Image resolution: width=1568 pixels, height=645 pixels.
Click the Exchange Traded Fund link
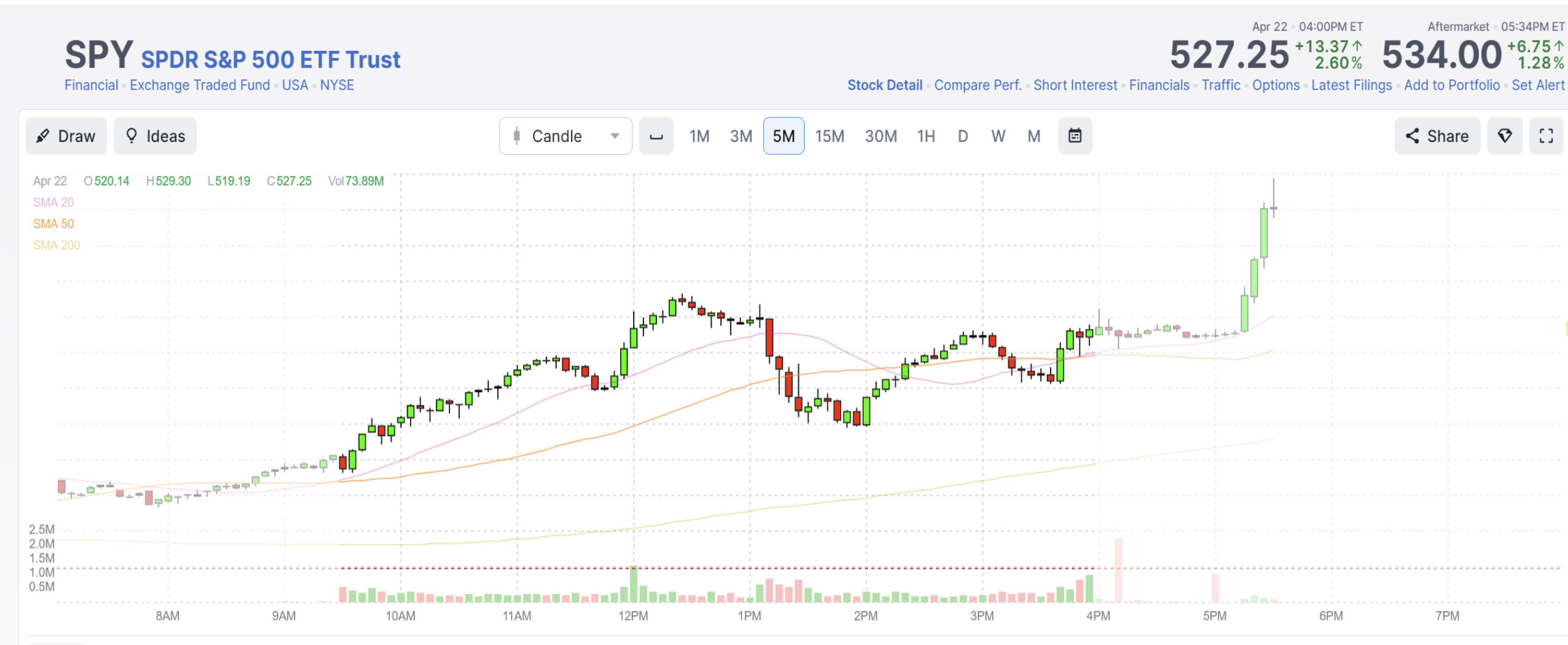point(200,85)
